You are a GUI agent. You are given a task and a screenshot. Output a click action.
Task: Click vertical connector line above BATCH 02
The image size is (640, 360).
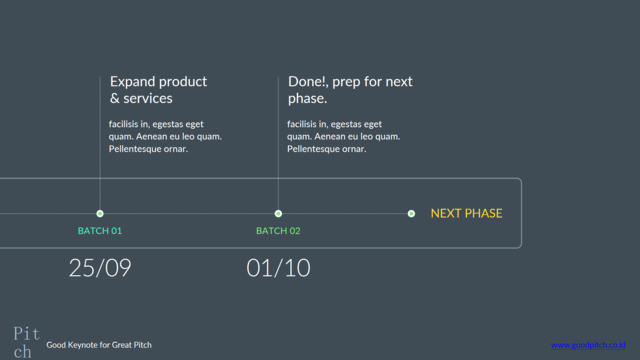click(x=278, y=143)
